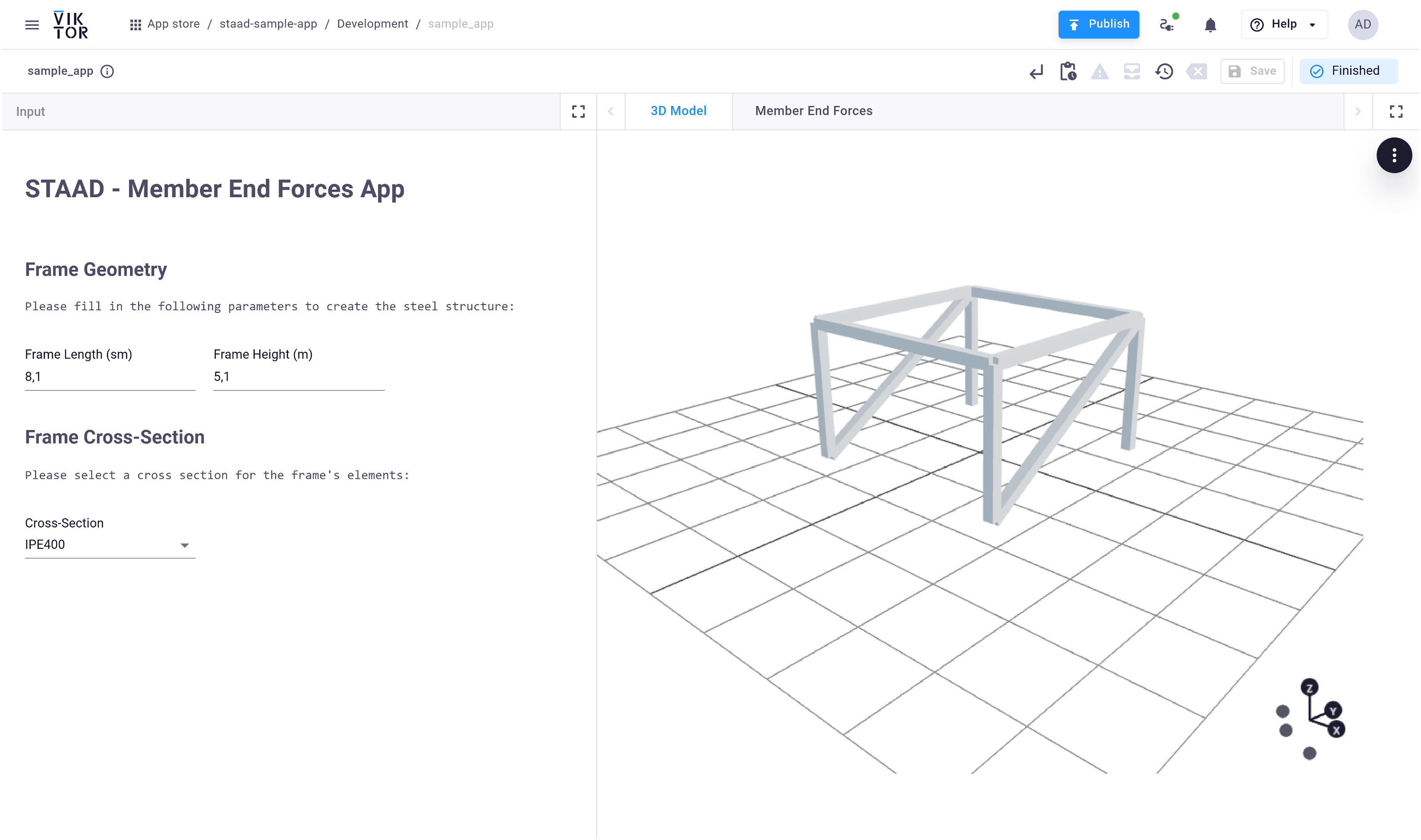The height and width of the screenshot is (840, 1421).
Task: Click the fullscreen expand icon on 3D viewer
Action: click(1396, 111)
